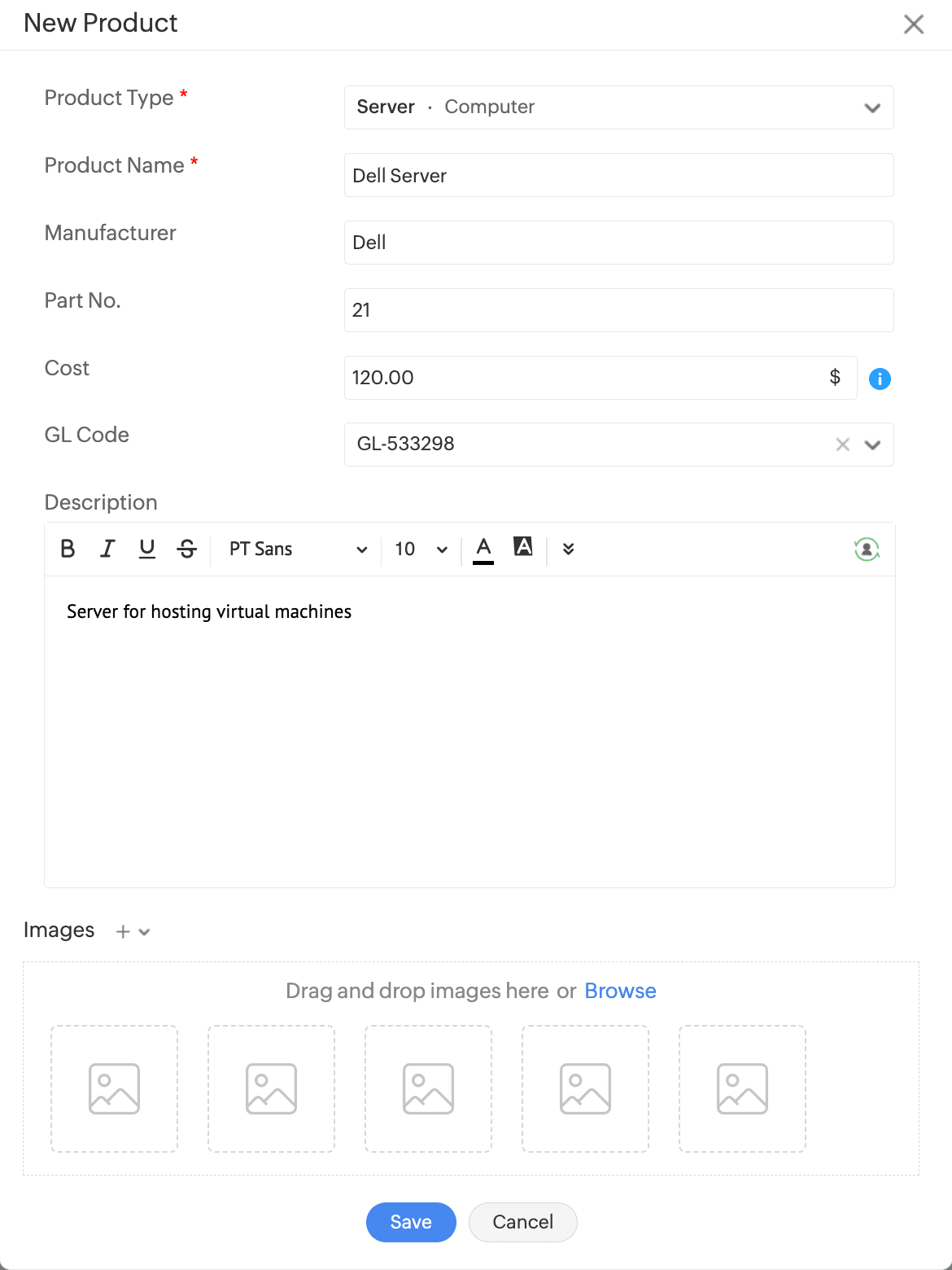
Task: Click the green user icon in editor toolbar
Action: (x=867, y=550)
